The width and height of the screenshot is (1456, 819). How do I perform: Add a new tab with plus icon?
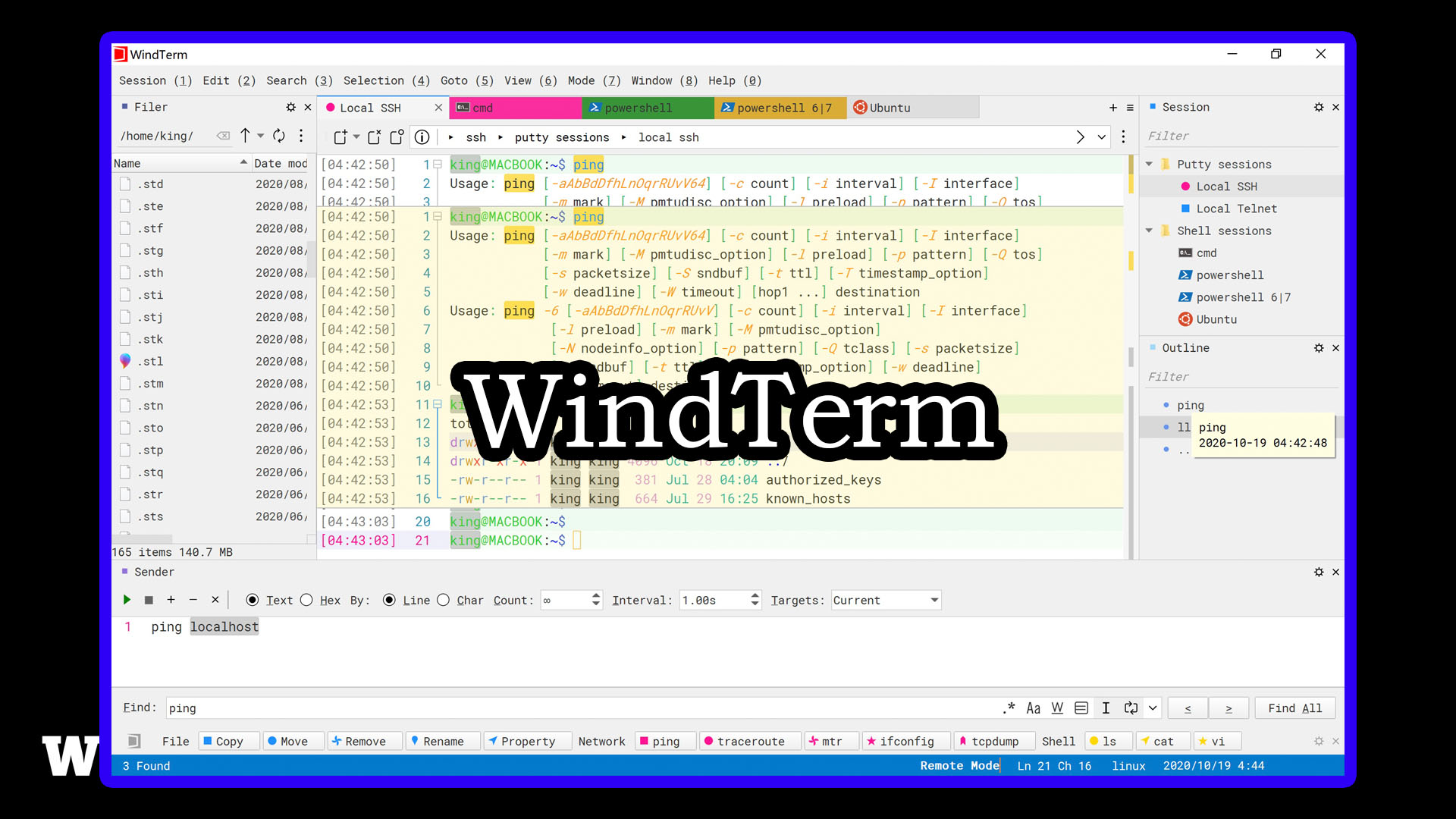(1112, 108)
